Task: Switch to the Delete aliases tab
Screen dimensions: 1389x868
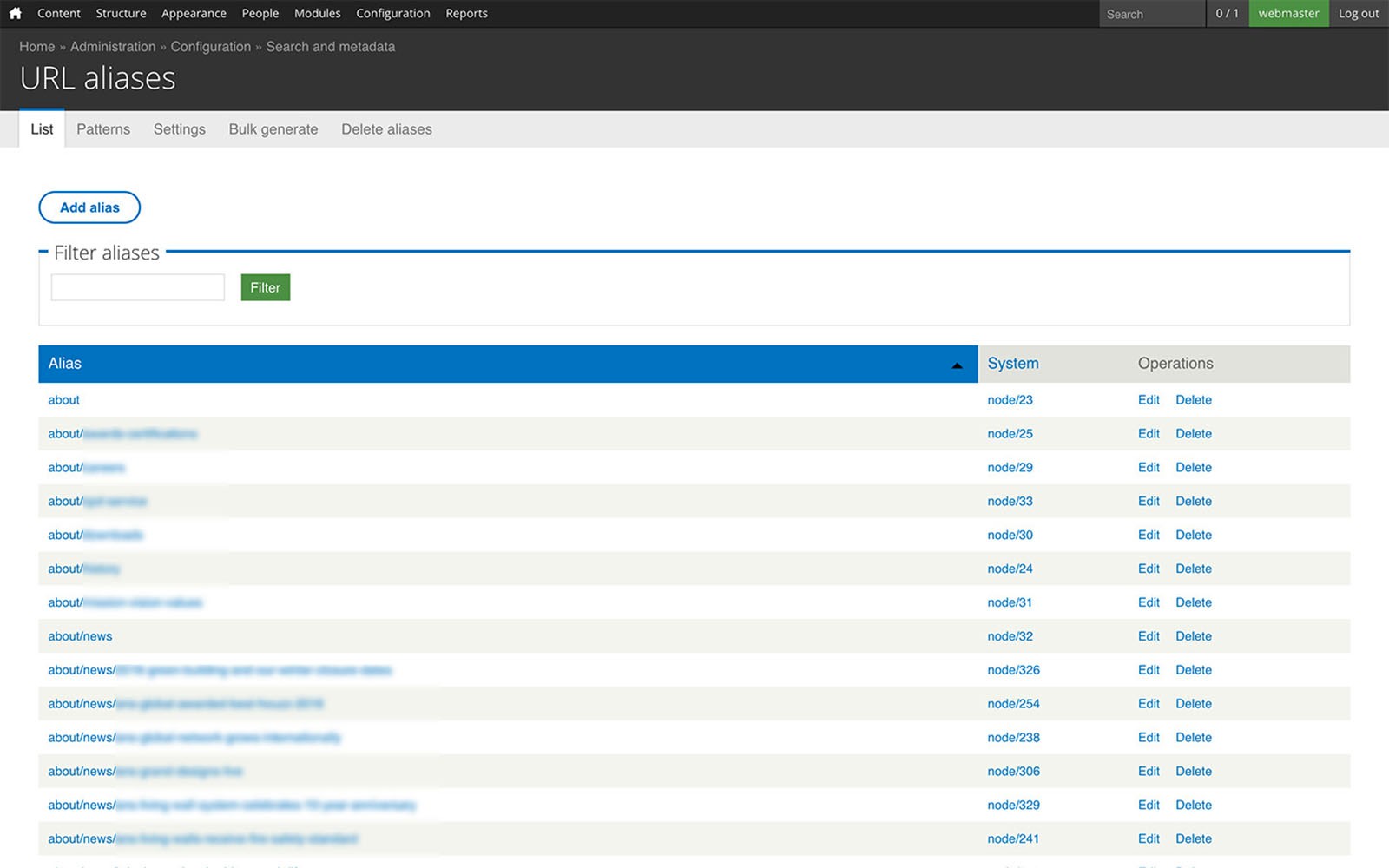Action: (x=386, y=129)
